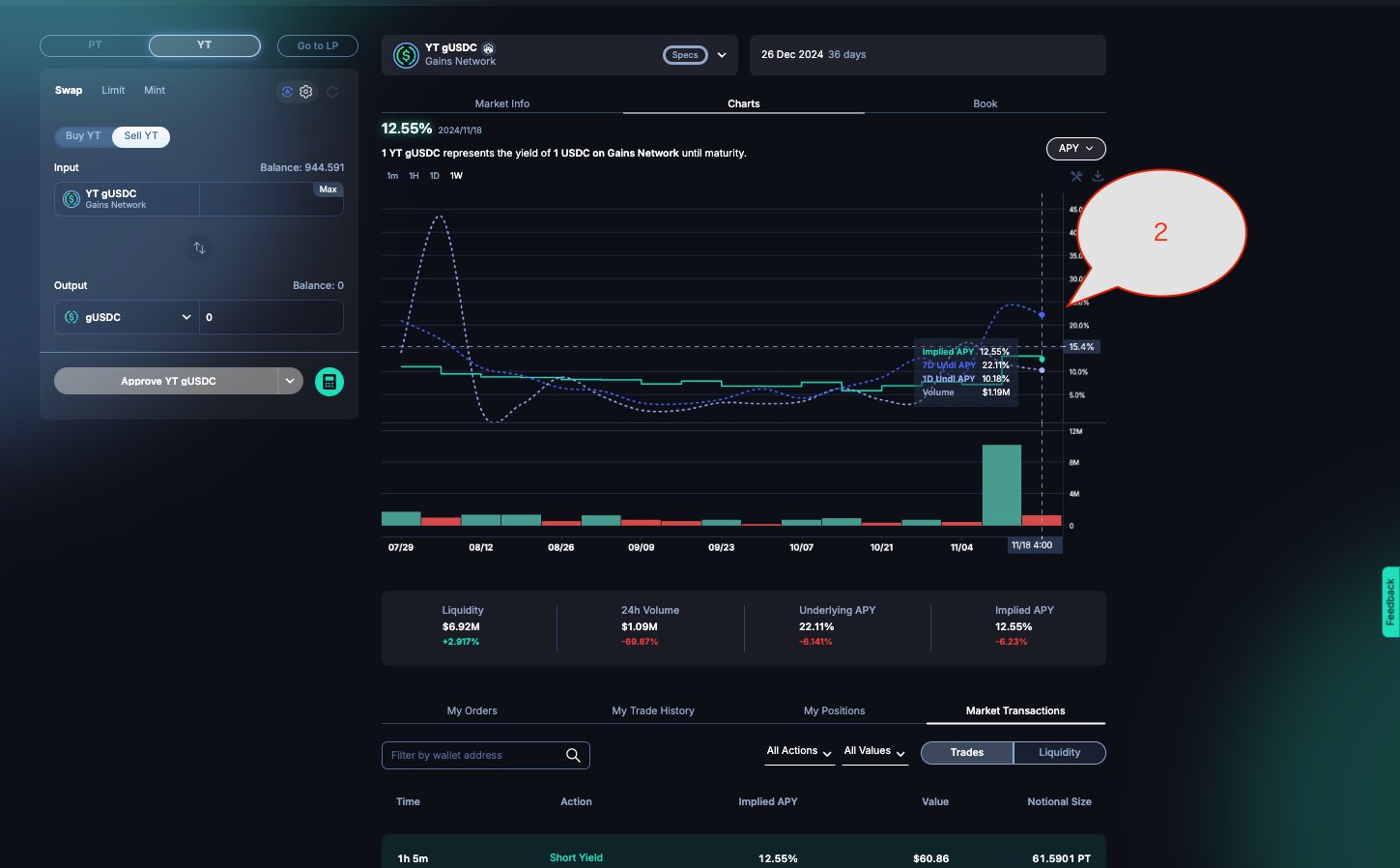
Task: Click the Go to LP button
Action: (x=317, y=45)
